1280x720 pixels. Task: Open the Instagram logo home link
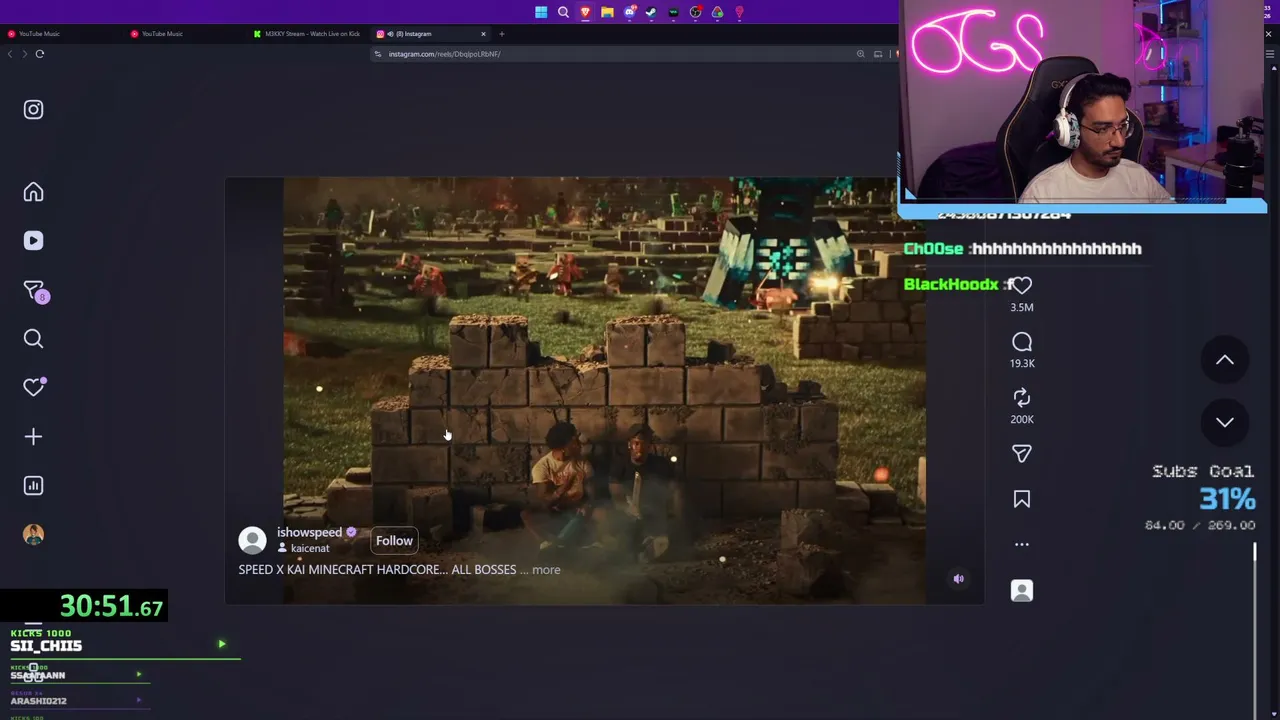[x=33, y=110]
